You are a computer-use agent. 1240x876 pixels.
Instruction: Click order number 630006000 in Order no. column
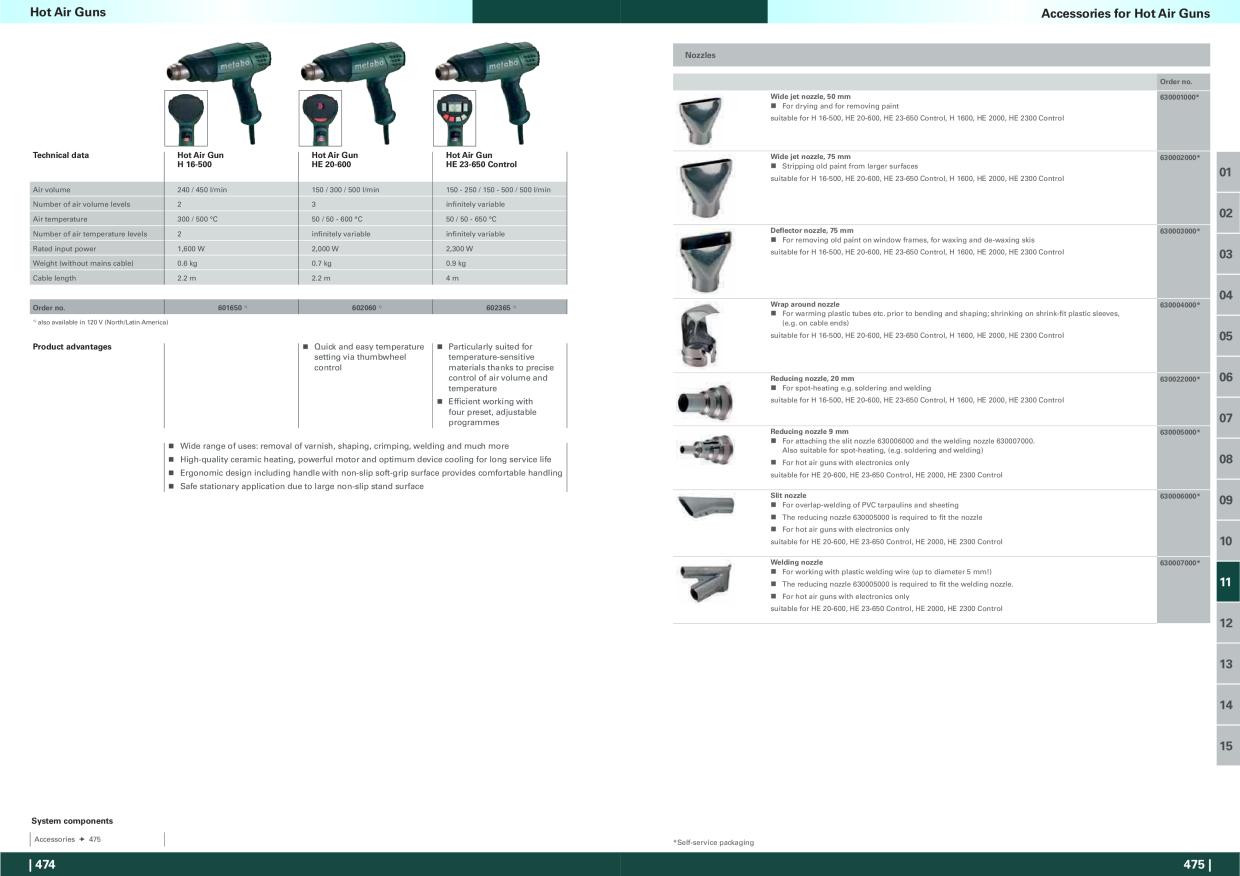[x=1179, y=496]
